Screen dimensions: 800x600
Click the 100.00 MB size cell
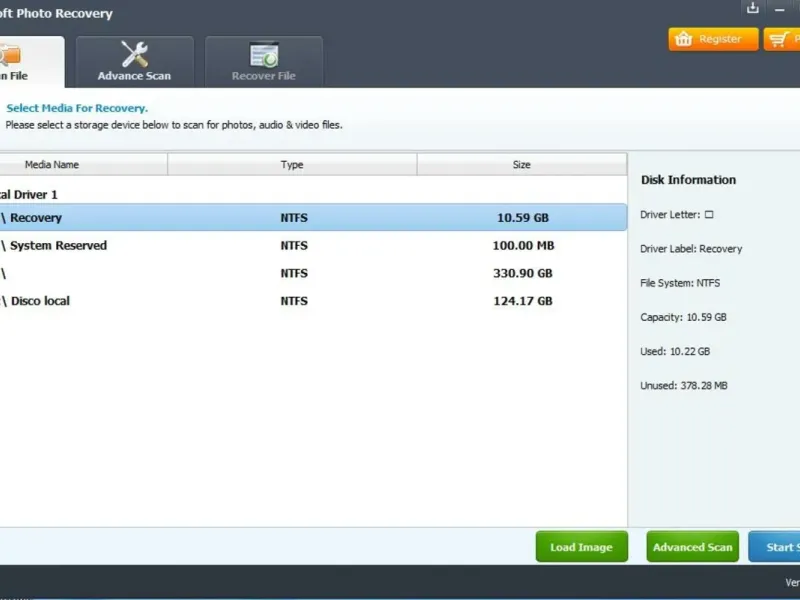[x=523, y=245]
